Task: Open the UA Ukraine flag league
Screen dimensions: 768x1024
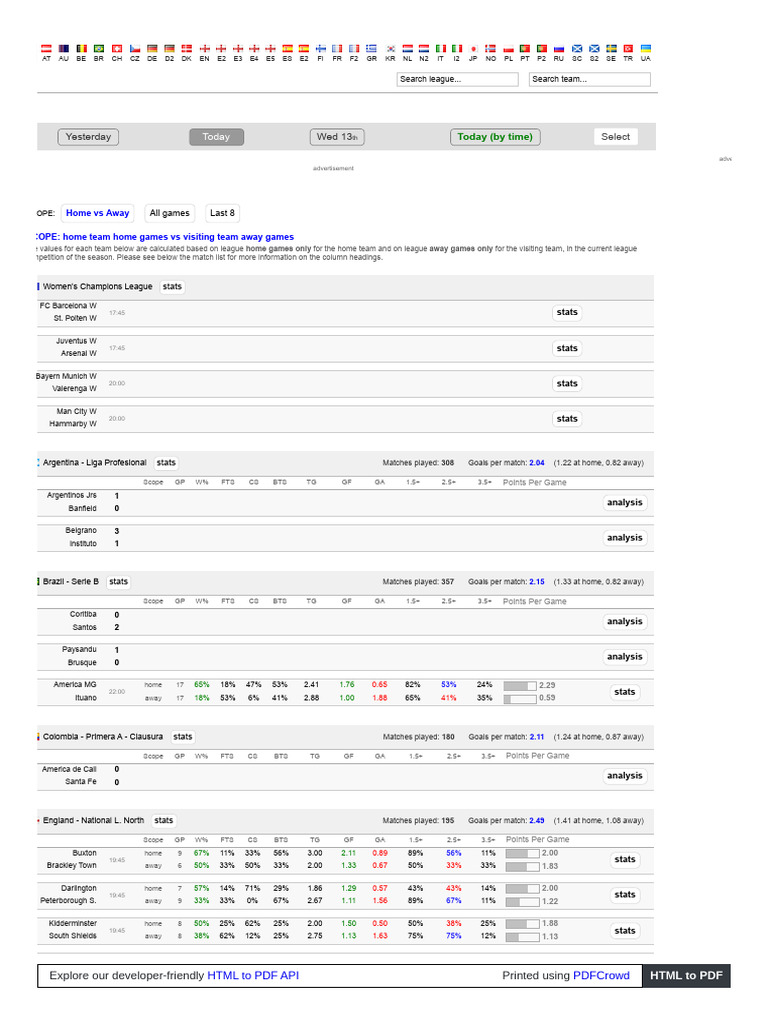Action: (646, 49)
